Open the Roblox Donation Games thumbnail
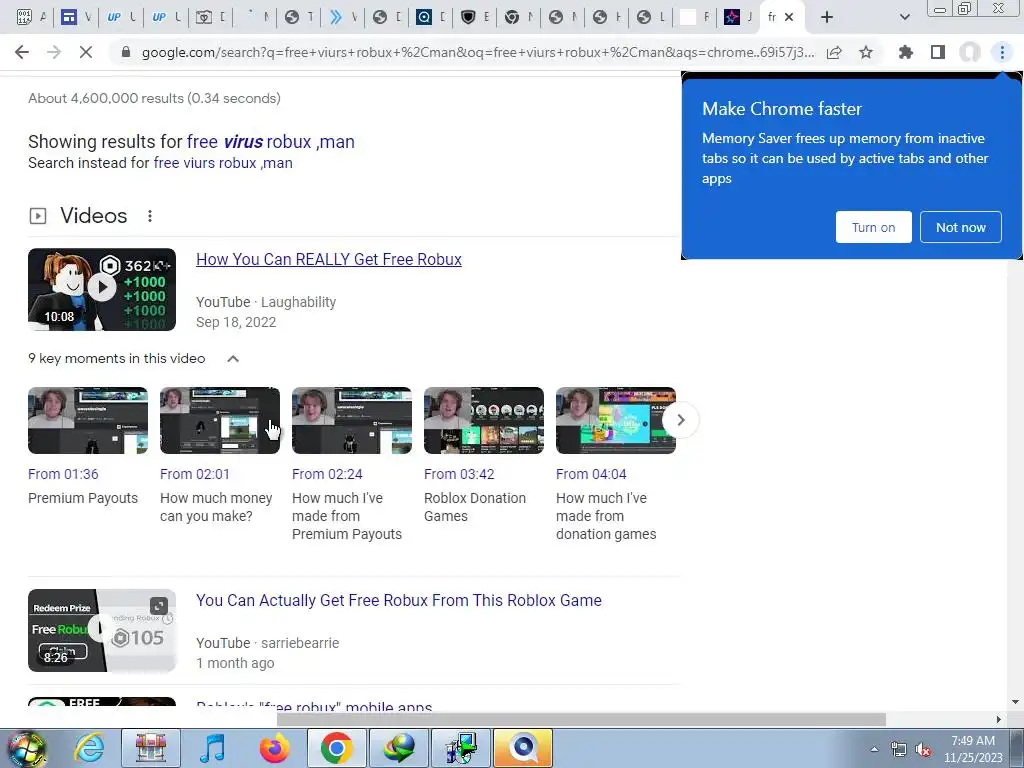Screen dimensions: 1024x768 [483, 421]
